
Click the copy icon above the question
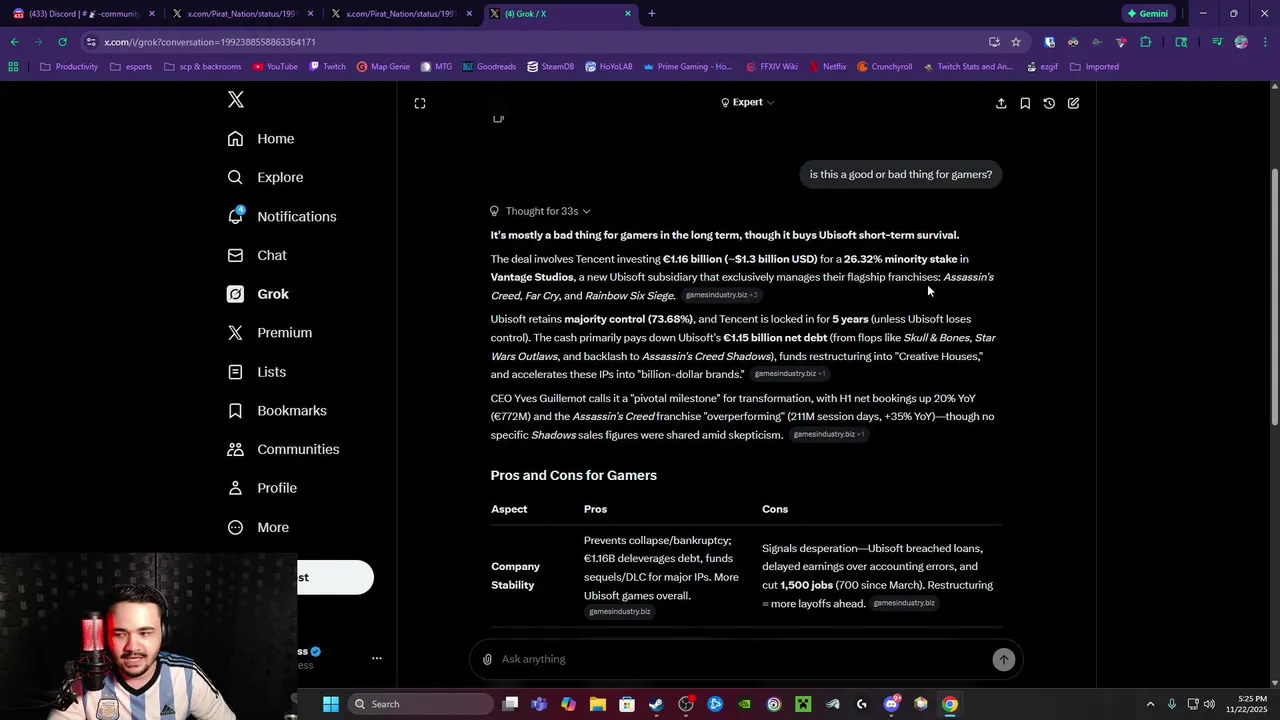[x=498, y=118]
